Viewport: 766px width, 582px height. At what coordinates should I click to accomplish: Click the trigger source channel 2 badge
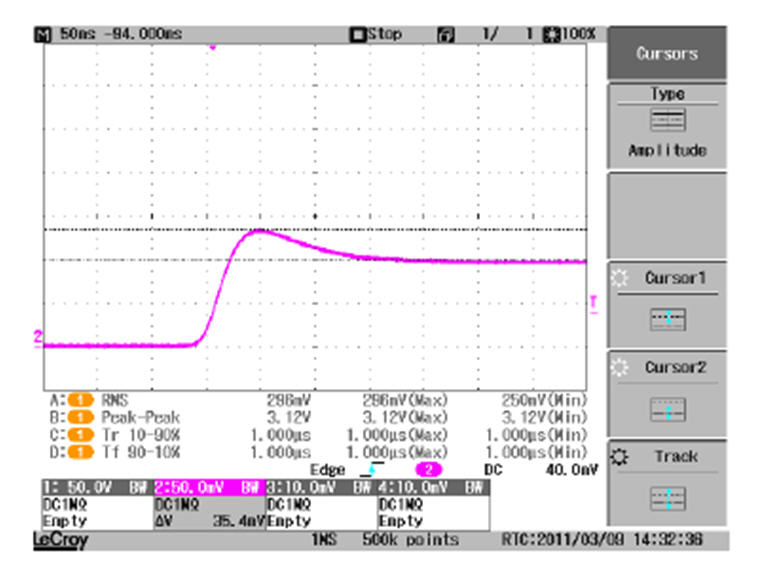[428, 470]
